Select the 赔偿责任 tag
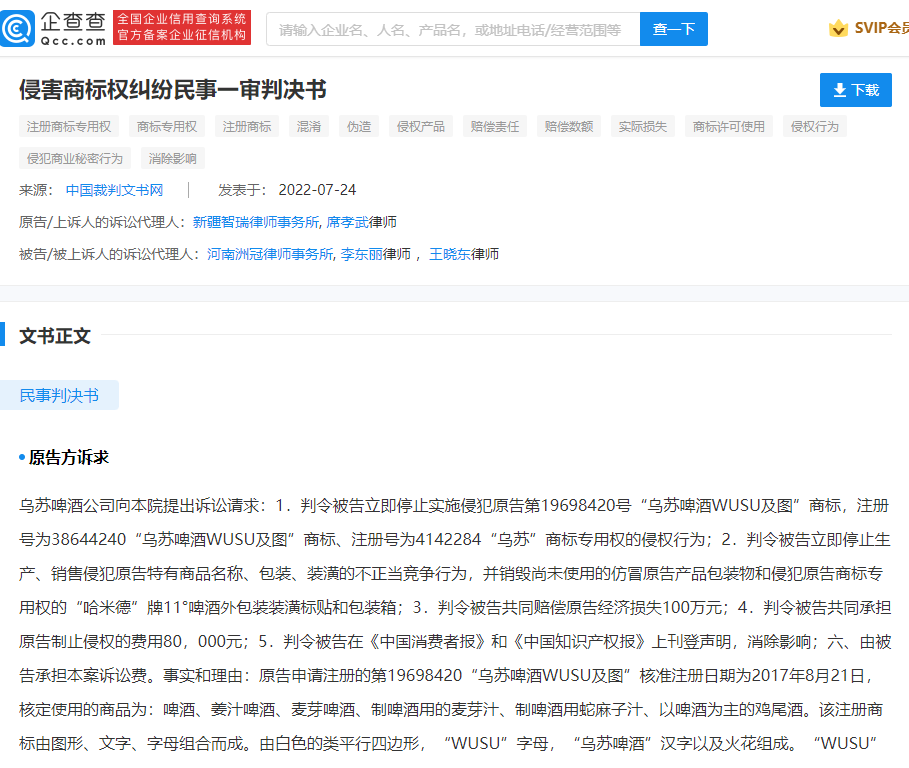 pyautogui.click(x=495, y=126)
